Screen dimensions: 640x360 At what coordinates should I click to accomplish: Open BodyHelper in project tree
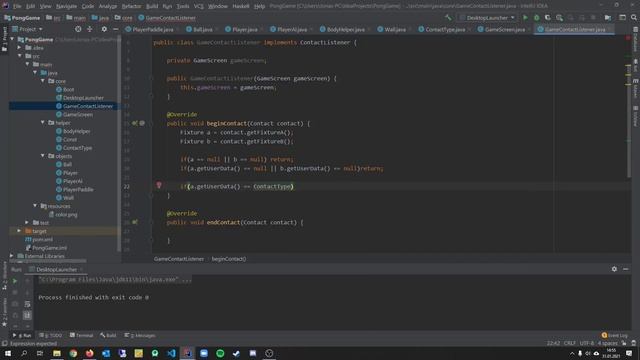click(76, 131)
